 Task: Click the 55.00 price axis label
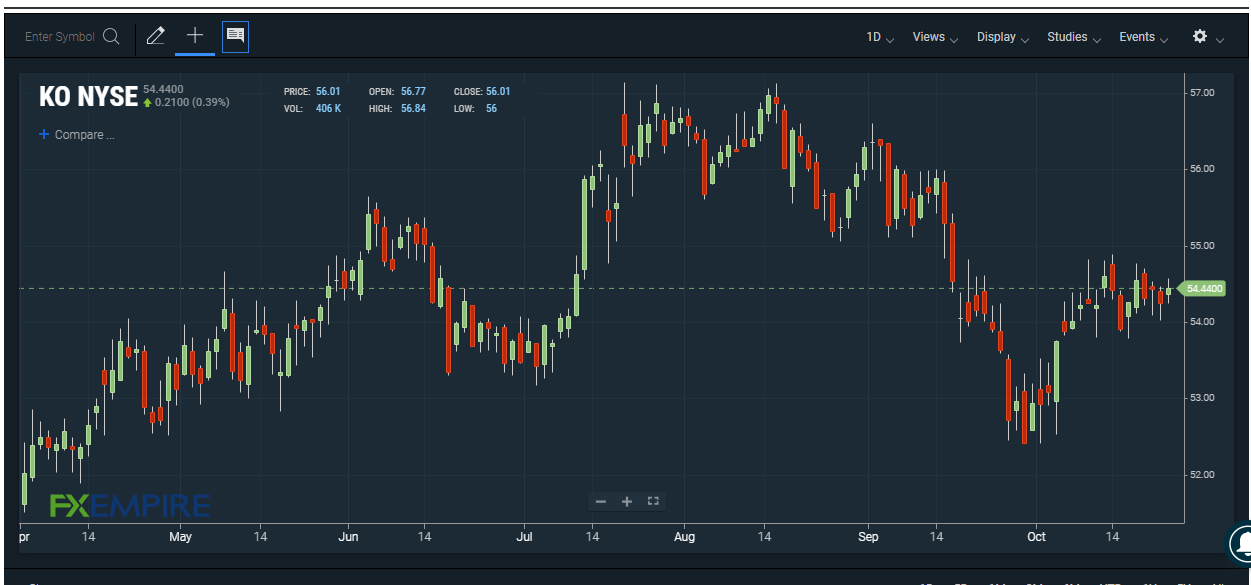[x=1202, y=246]
